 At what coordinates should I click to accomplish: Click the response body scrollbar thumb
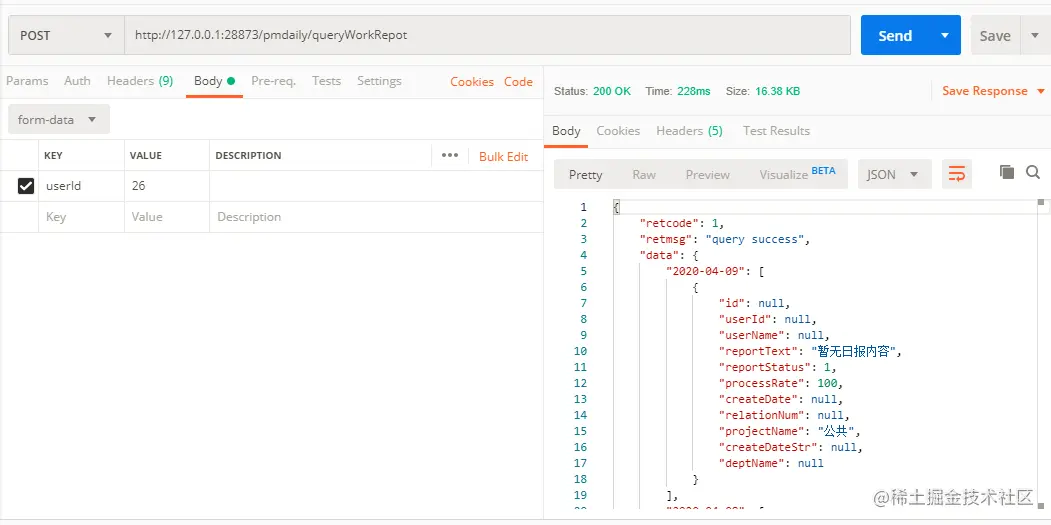click(1041, 202)
